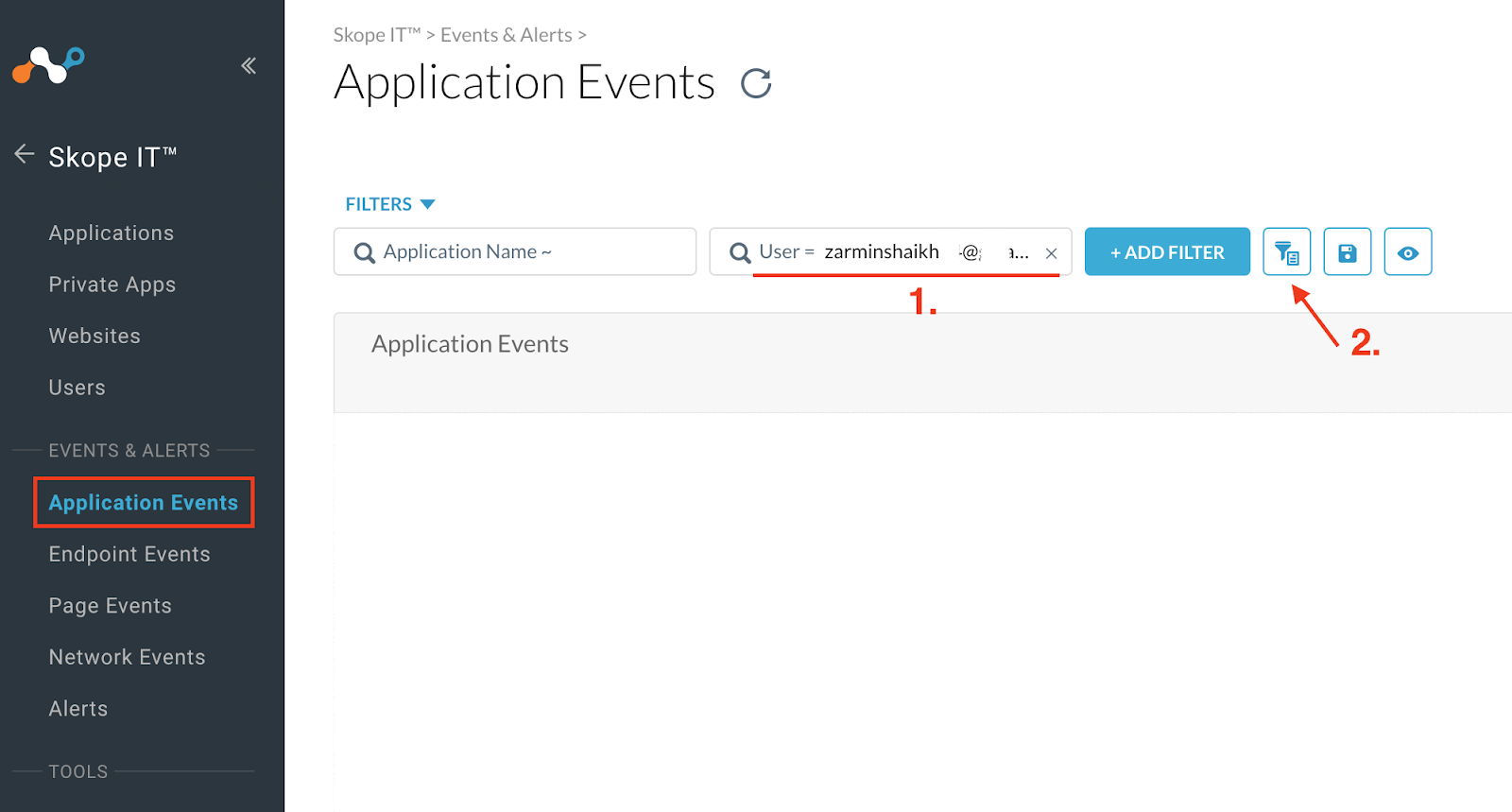Open Alerts in sidebar
The width and height of the screenshot is (1512, 812).
[x=78, y=709]
